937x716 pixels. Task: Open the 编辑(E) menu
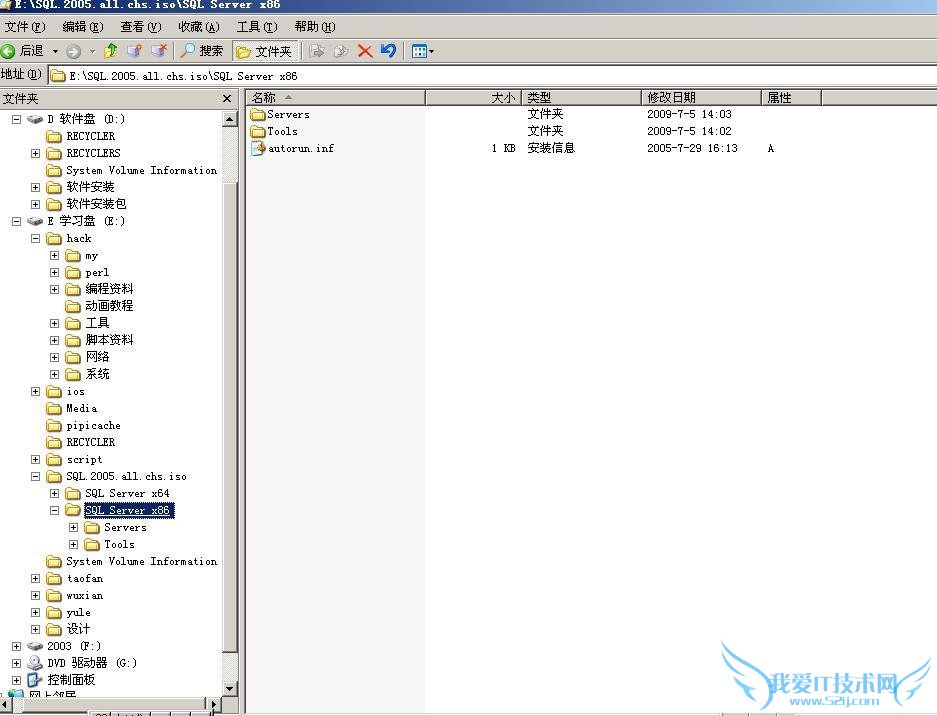[83, 27]
